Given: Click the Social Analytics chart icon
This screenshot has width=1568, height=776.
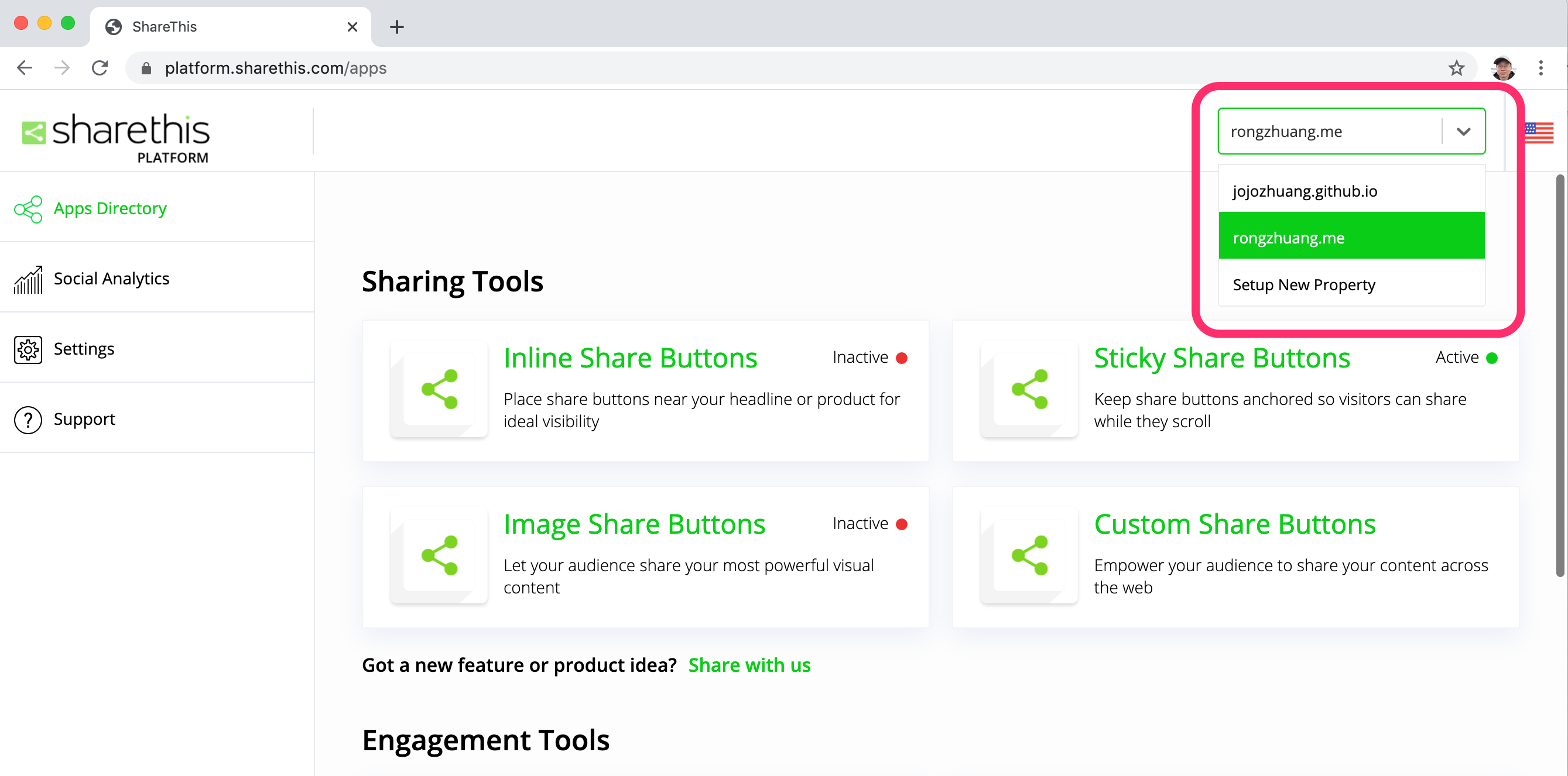Looking at the screenshot, I should pos(28,279).
